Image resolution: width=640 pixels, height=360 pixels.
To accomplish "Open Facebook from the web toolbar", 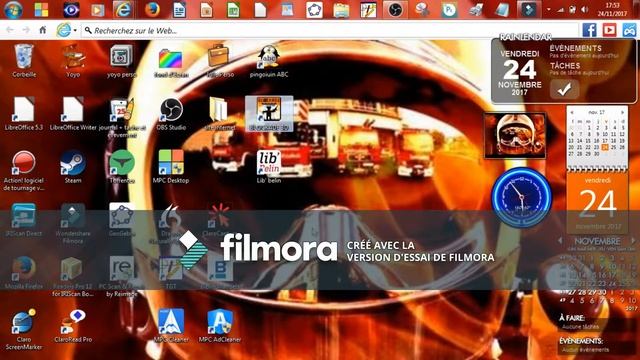I will 589,30.
